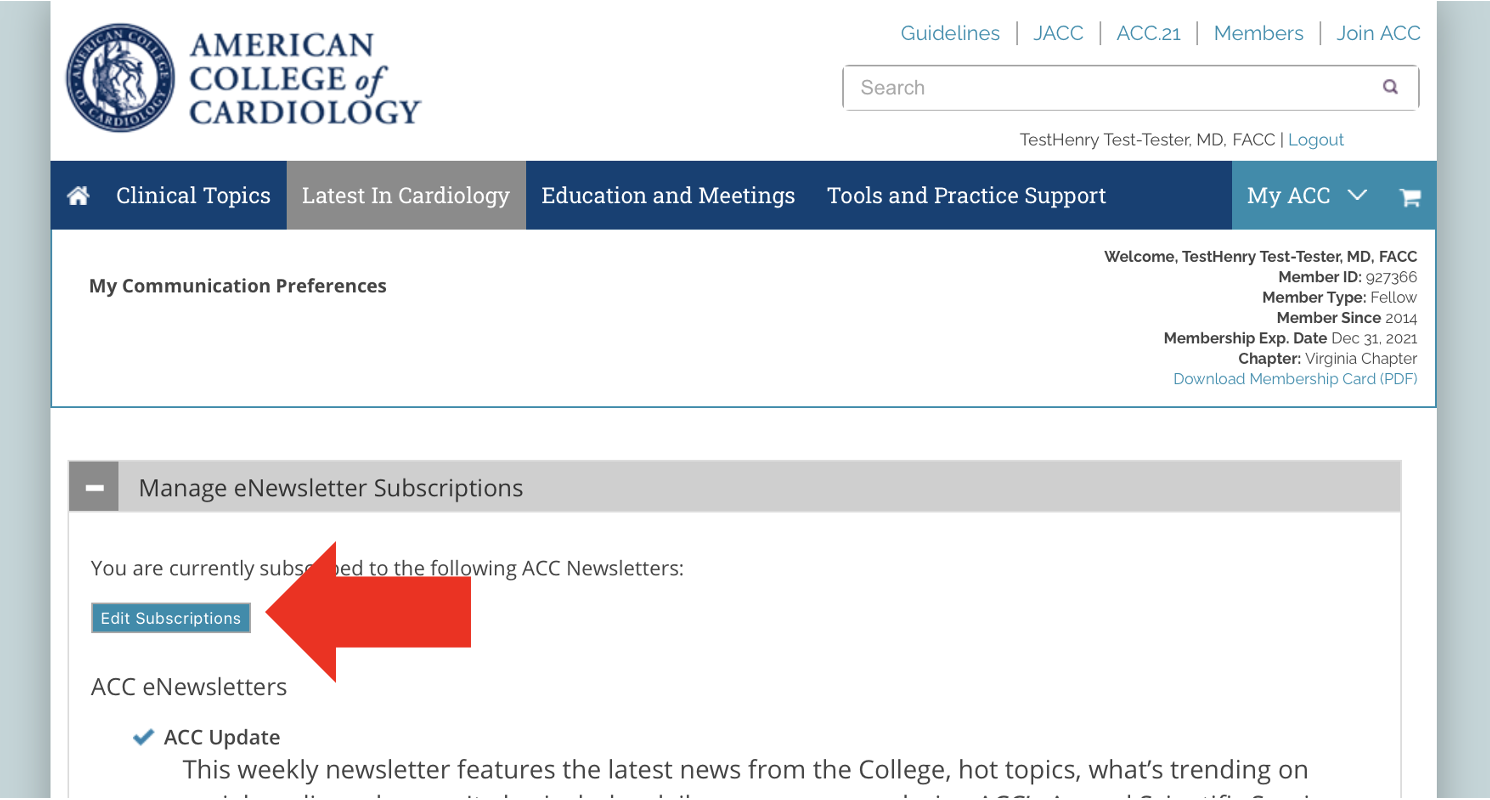The width and height of the screenshot is (1490, 800).
Task: Click the home icon in navigation bar
Action: pyautogui.click(x=78, y=196)
